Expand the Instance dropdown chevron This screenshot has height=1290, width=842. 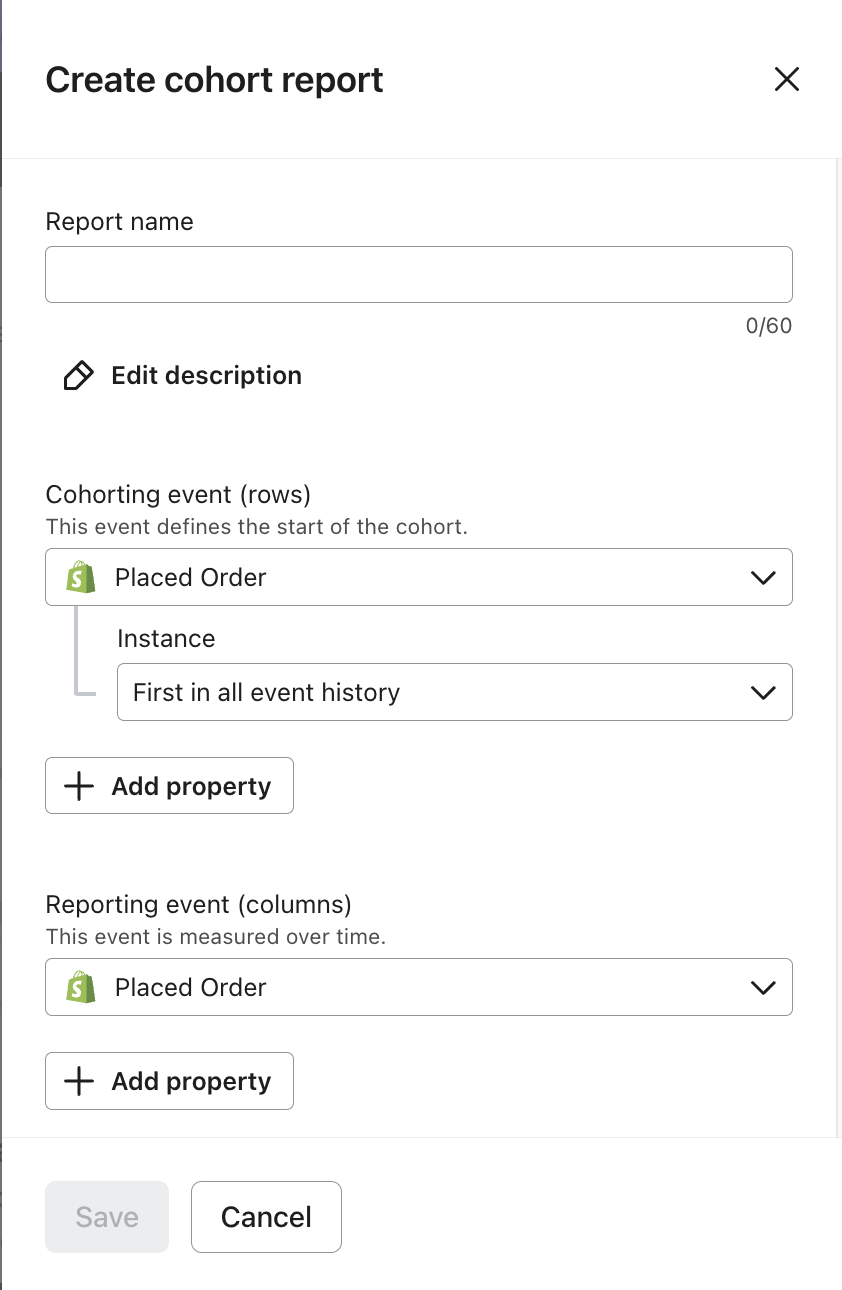pyautogui.click(x=763, y=693)
